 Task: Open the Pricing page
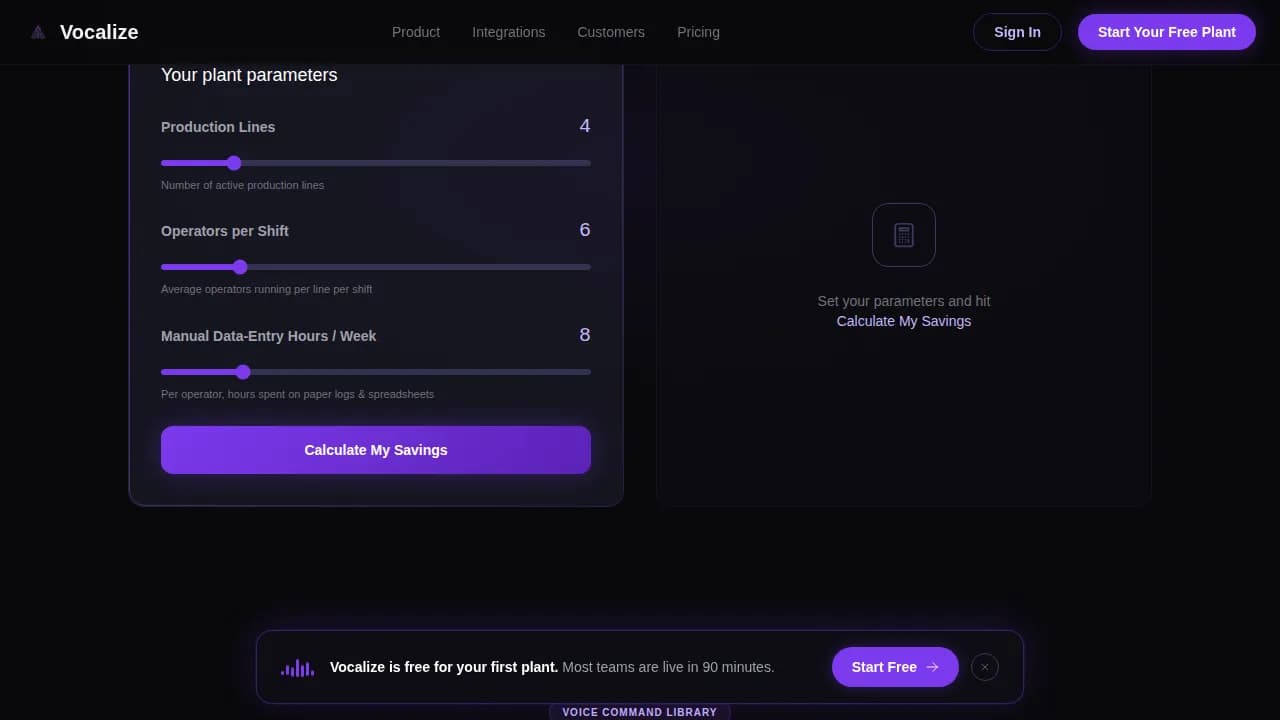pos(698,32)
